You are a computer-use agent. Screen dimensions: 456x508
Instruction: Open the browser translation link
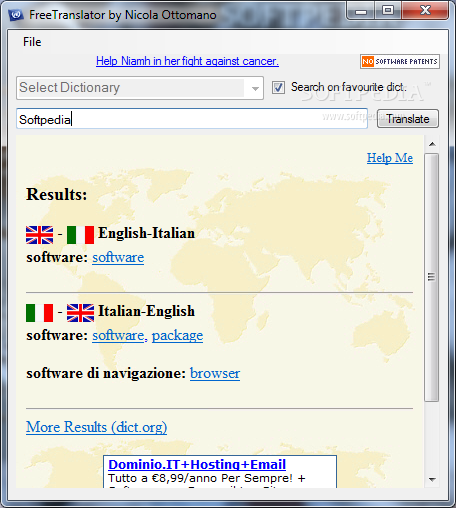click(215, 373)
